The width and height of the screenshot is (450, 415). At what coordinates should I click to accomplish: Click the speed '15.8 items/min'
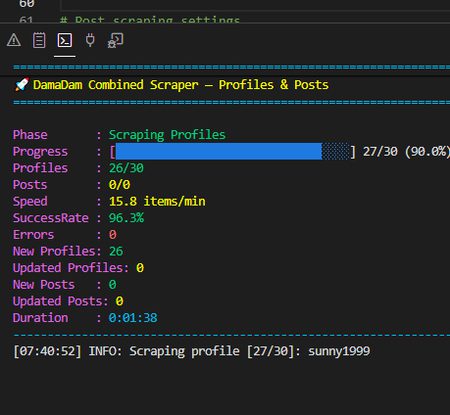pyautogui.click(x=157, y=201)
